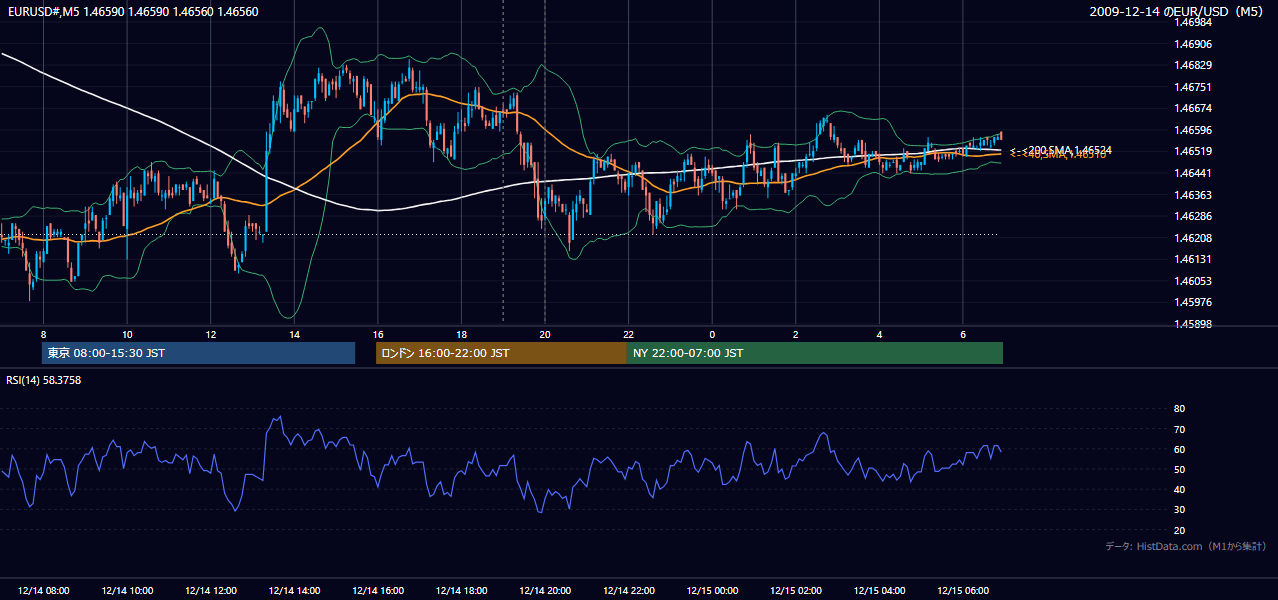1278x600 pixels.
Task: Click the 12/14 18:00 date label
Action: tap(461, 591)
